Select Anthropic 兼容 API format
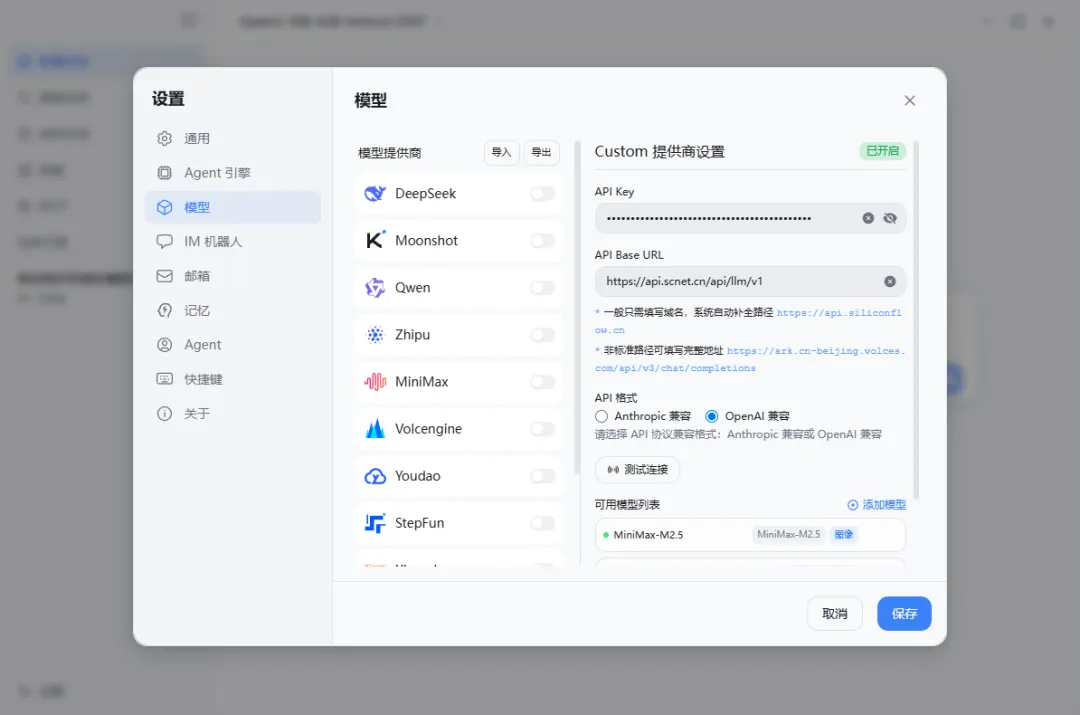Viewport: 1080px width, 715px height. 601,416
